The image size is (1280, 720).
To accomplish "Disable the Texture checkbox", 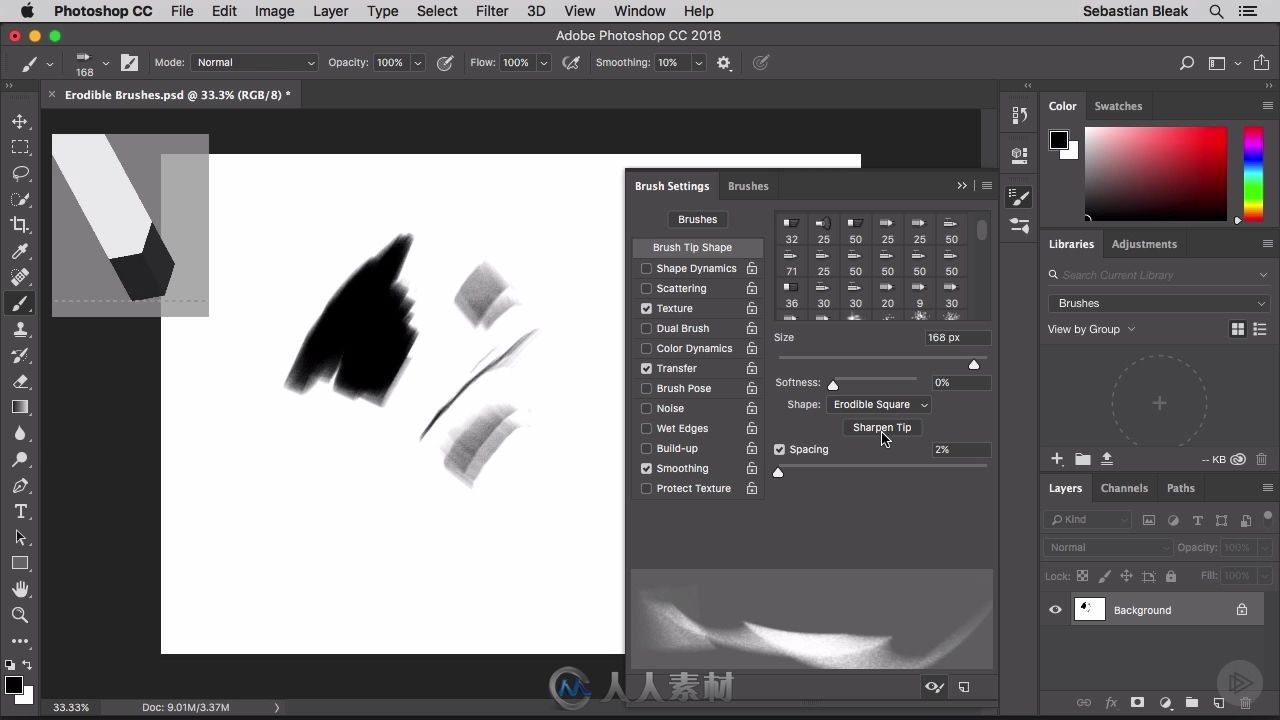I will tap(646, 308).
